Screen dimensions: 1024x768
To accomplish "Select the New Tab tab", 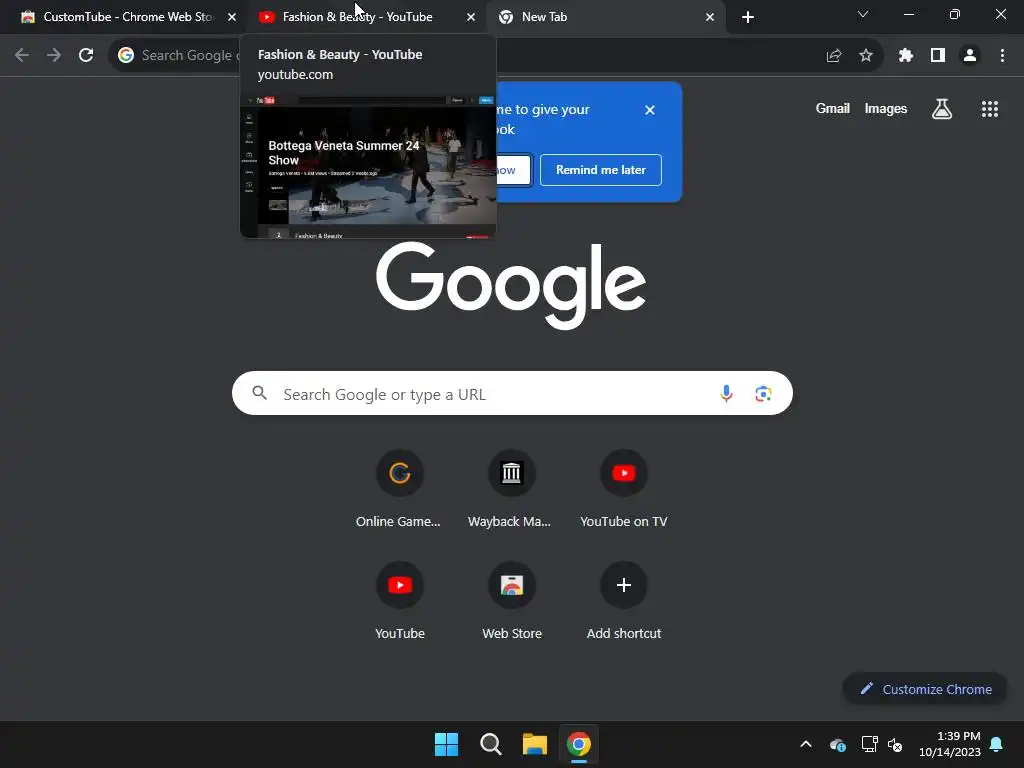I will click(x=606, y=17).
